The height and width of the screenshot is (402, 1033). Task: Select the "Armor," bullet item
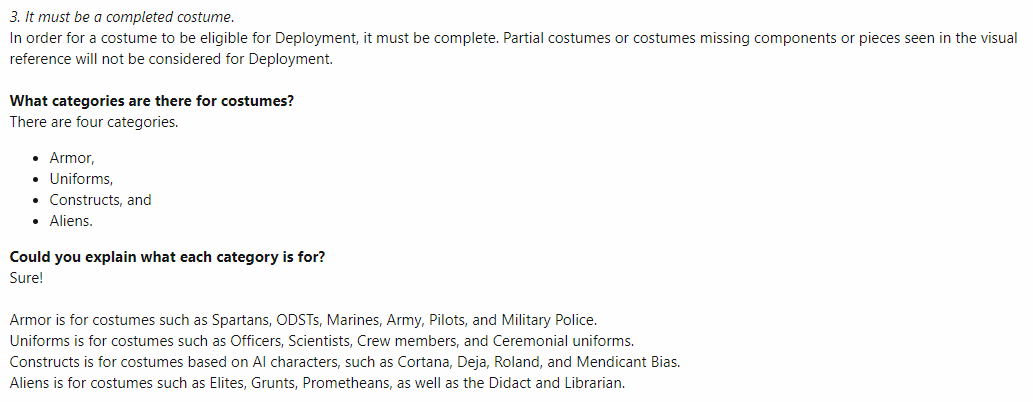(x=72, y=158)
